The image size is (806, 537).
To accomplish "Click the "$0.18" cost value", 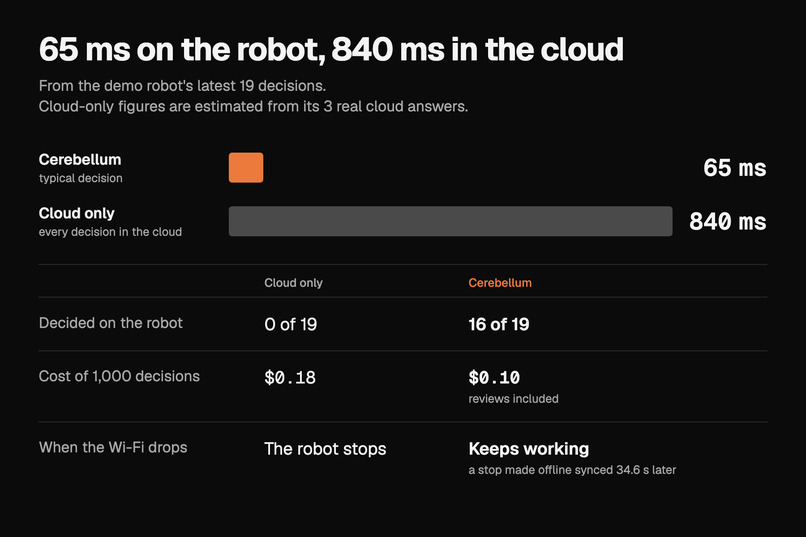I will [x=290, y=378].
